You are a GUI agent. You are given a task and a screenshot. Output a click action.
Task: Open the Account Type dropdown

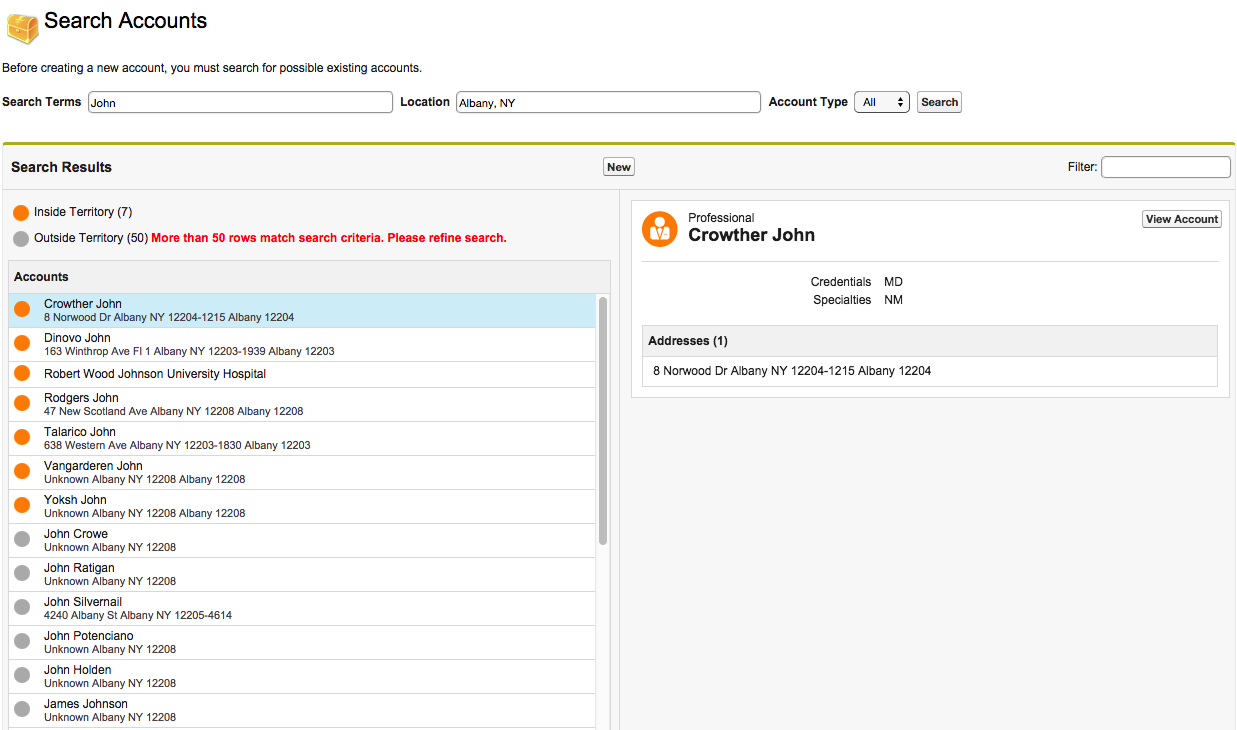click(881, 102)
